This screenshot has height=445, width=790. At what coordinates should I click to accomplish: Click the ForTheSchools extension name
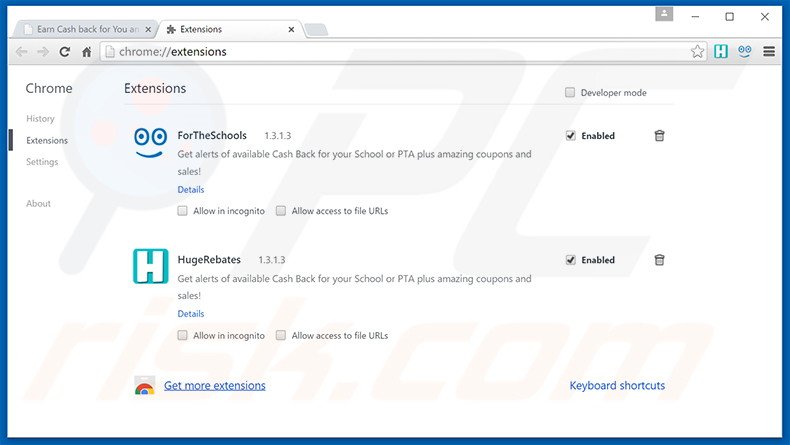click(212, 136)
